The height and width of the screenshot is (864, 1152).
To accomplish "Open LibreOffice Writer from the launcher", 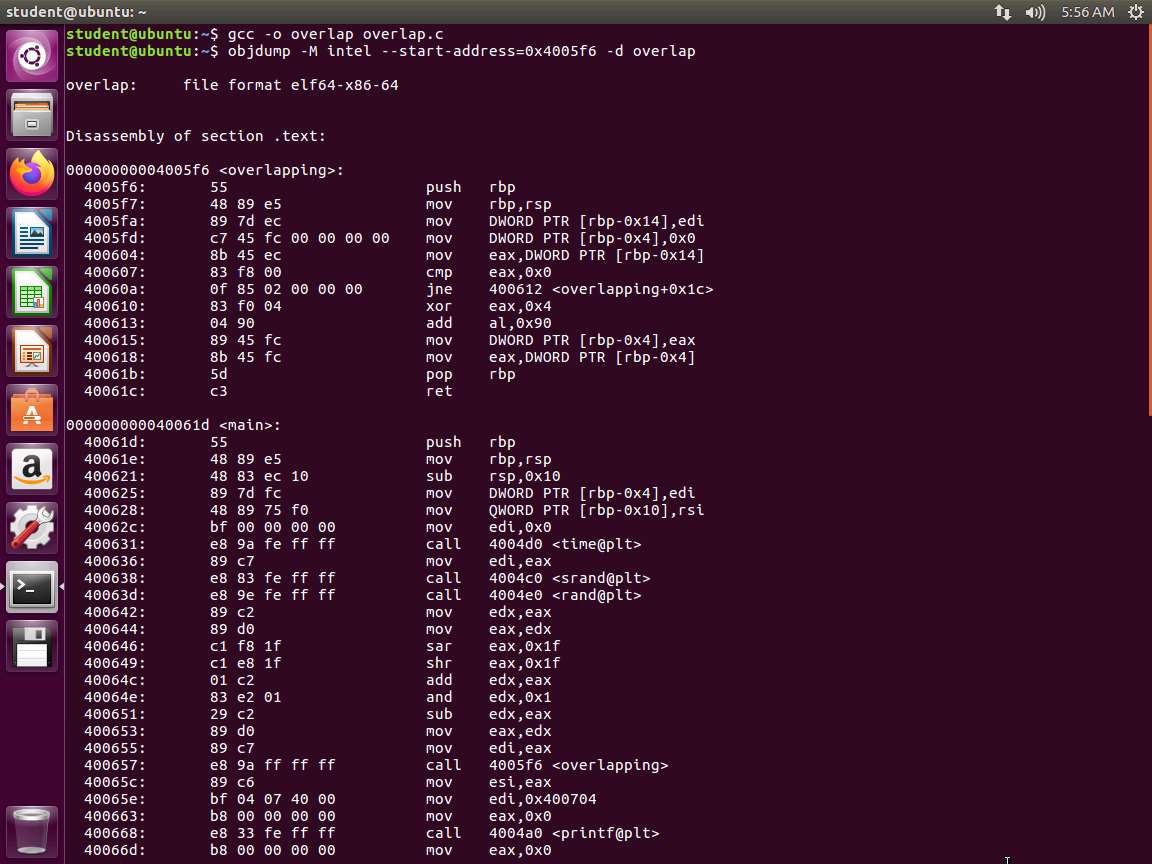I will pyautogui.click(x=32, y=234).
